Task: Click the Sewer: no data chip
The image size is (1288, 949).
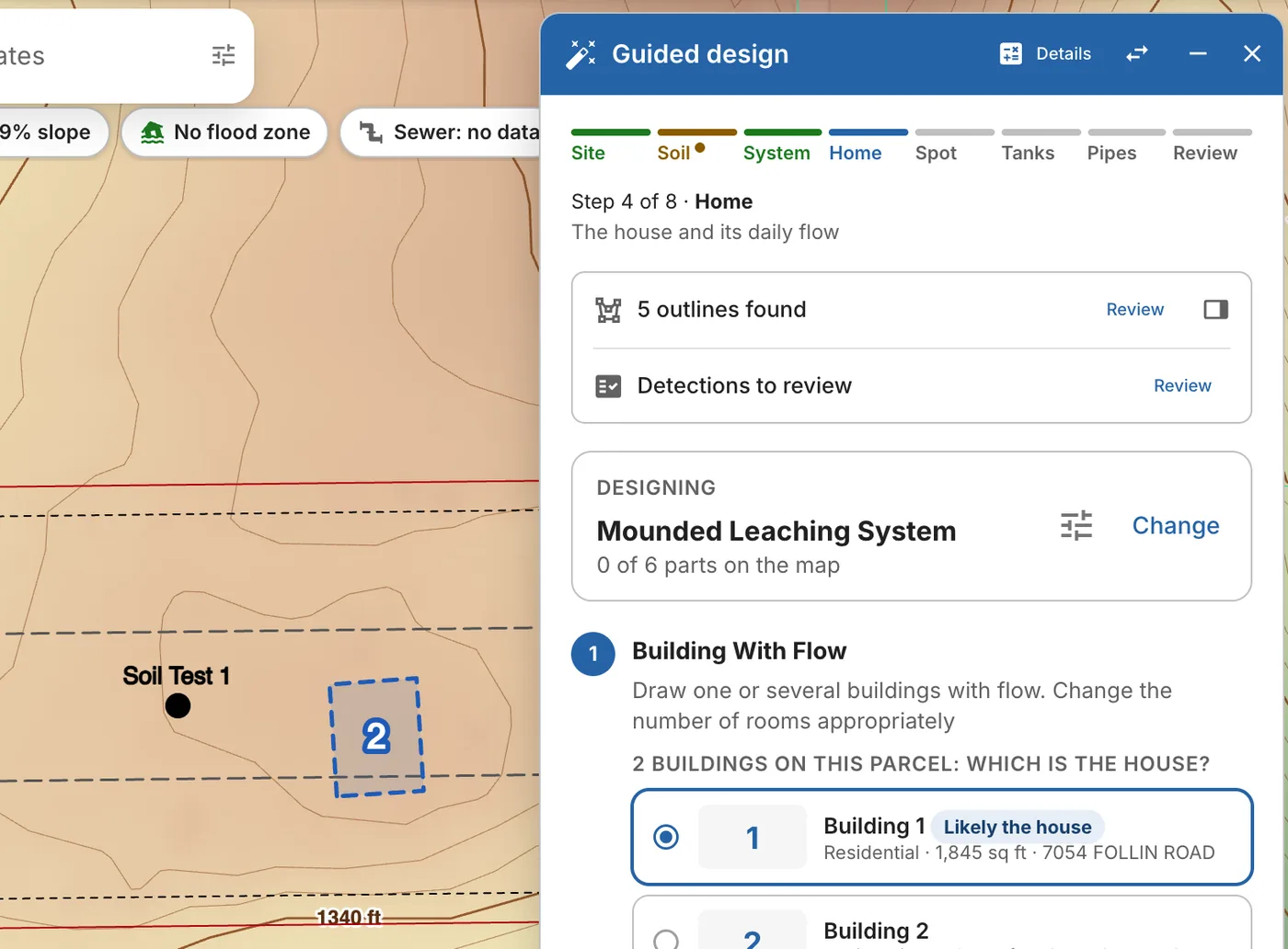Action: pos(440,132)
